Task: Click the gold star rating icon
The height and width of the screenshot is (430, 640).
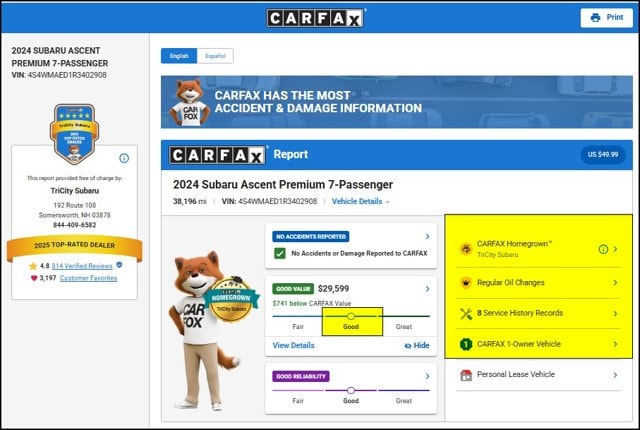Action: (33, 266)
